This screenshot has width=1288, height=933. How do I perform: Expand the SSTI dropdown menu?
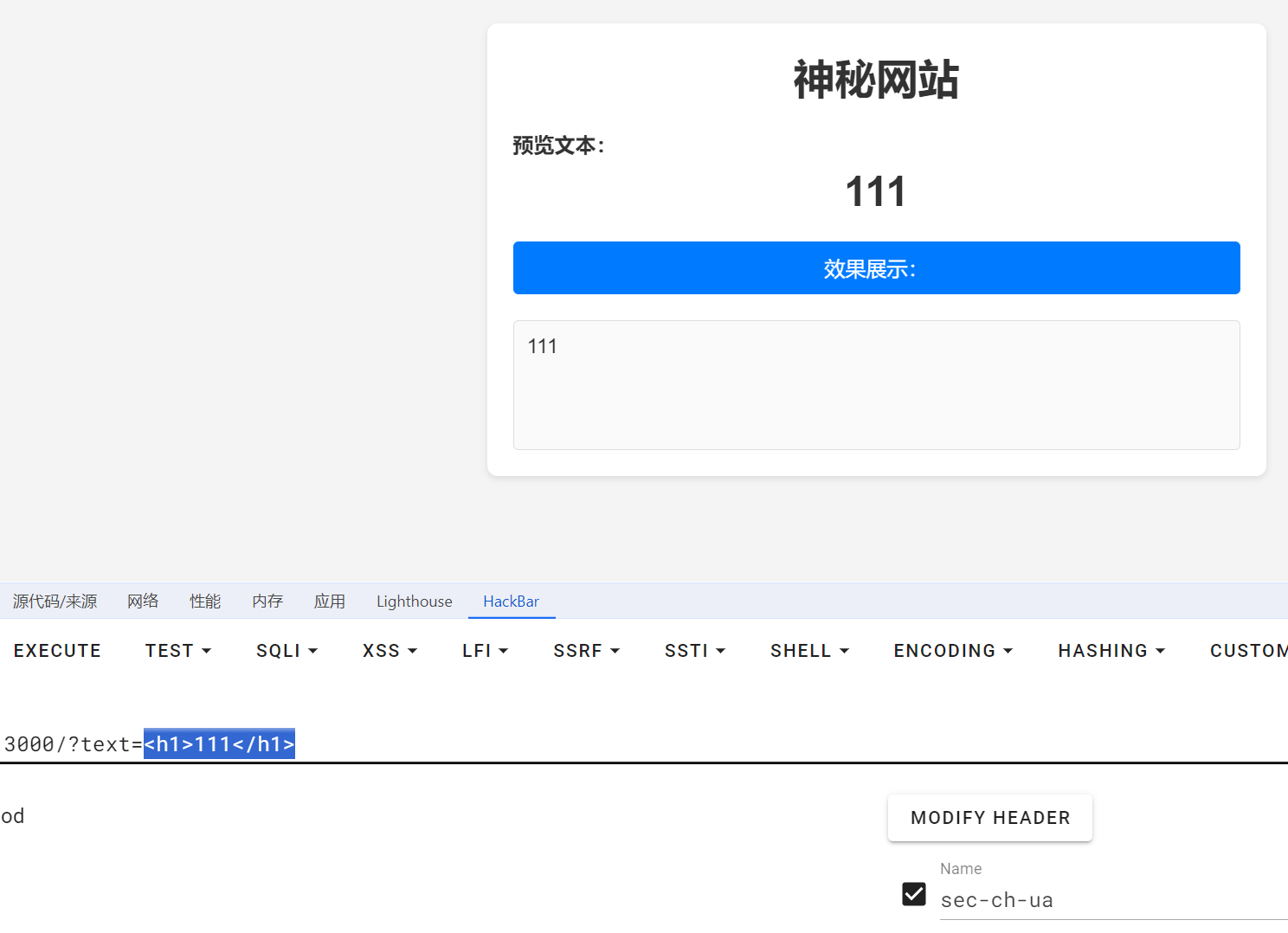695,651
